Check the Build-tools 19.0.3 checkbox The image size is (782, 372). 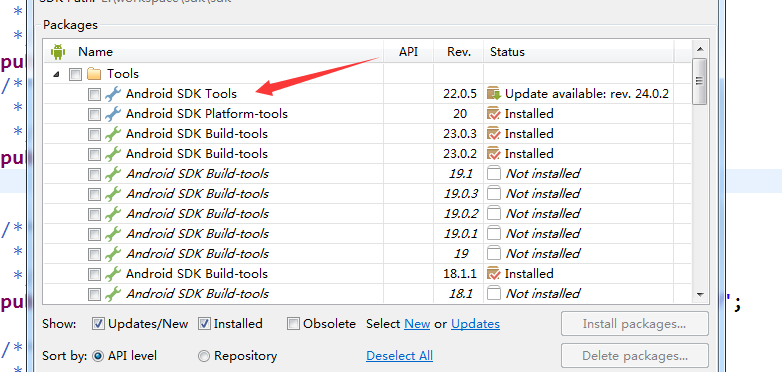coord(94,194)
